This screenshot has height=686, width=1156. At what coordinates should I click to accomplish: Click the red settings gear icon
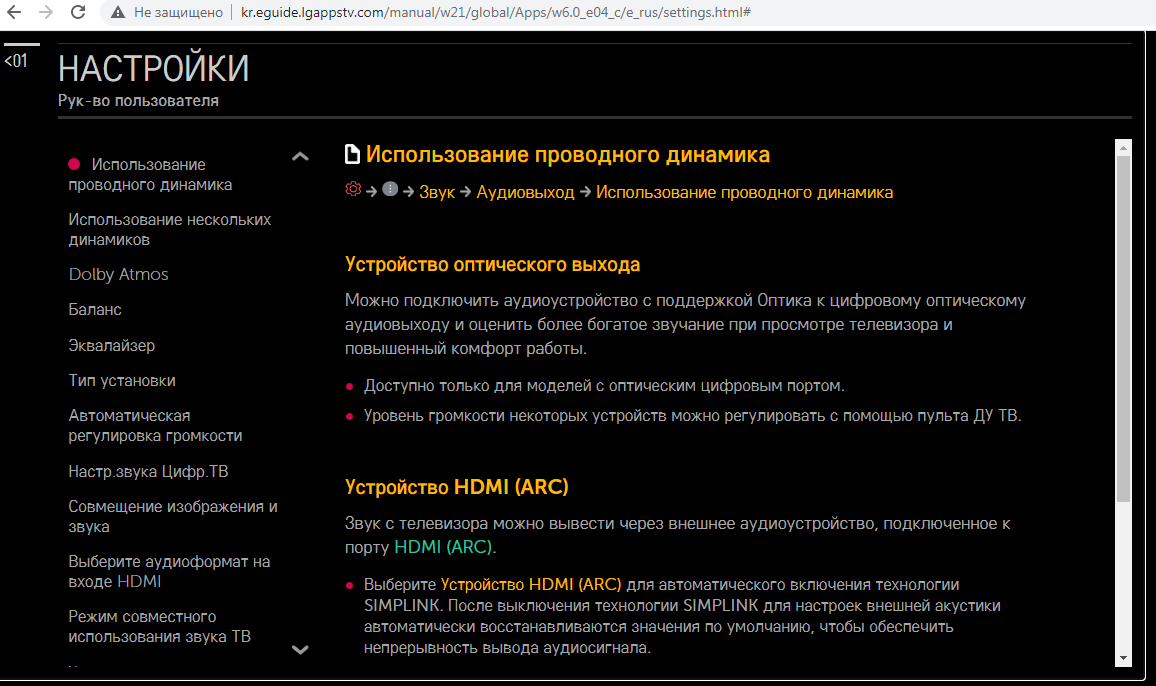[353, 190]
